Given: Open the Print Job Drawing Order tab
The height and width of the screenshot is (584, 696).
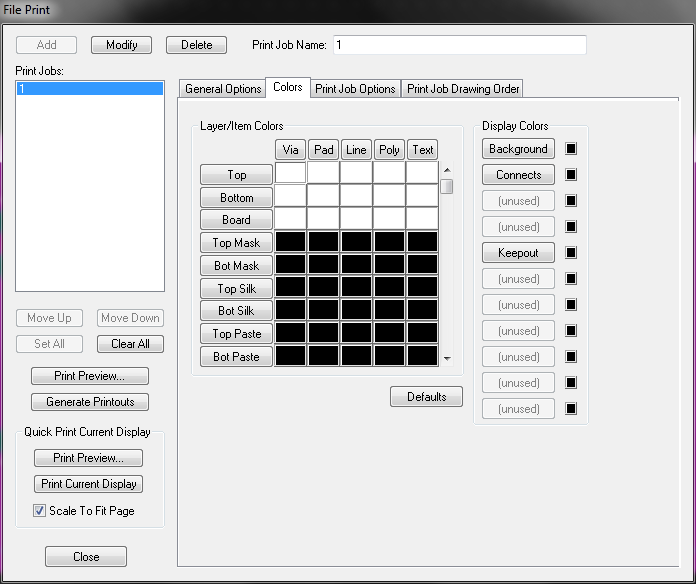Looking at the screenshot, I should point(463,89).
